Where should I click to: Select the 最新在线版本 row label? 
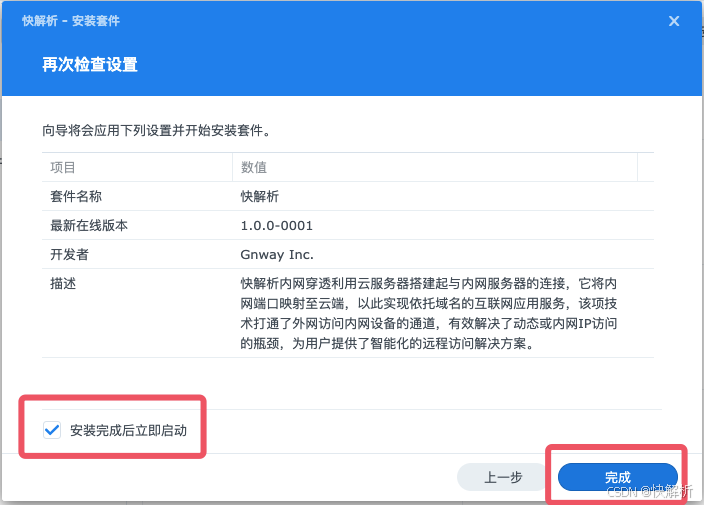(89, 225)
